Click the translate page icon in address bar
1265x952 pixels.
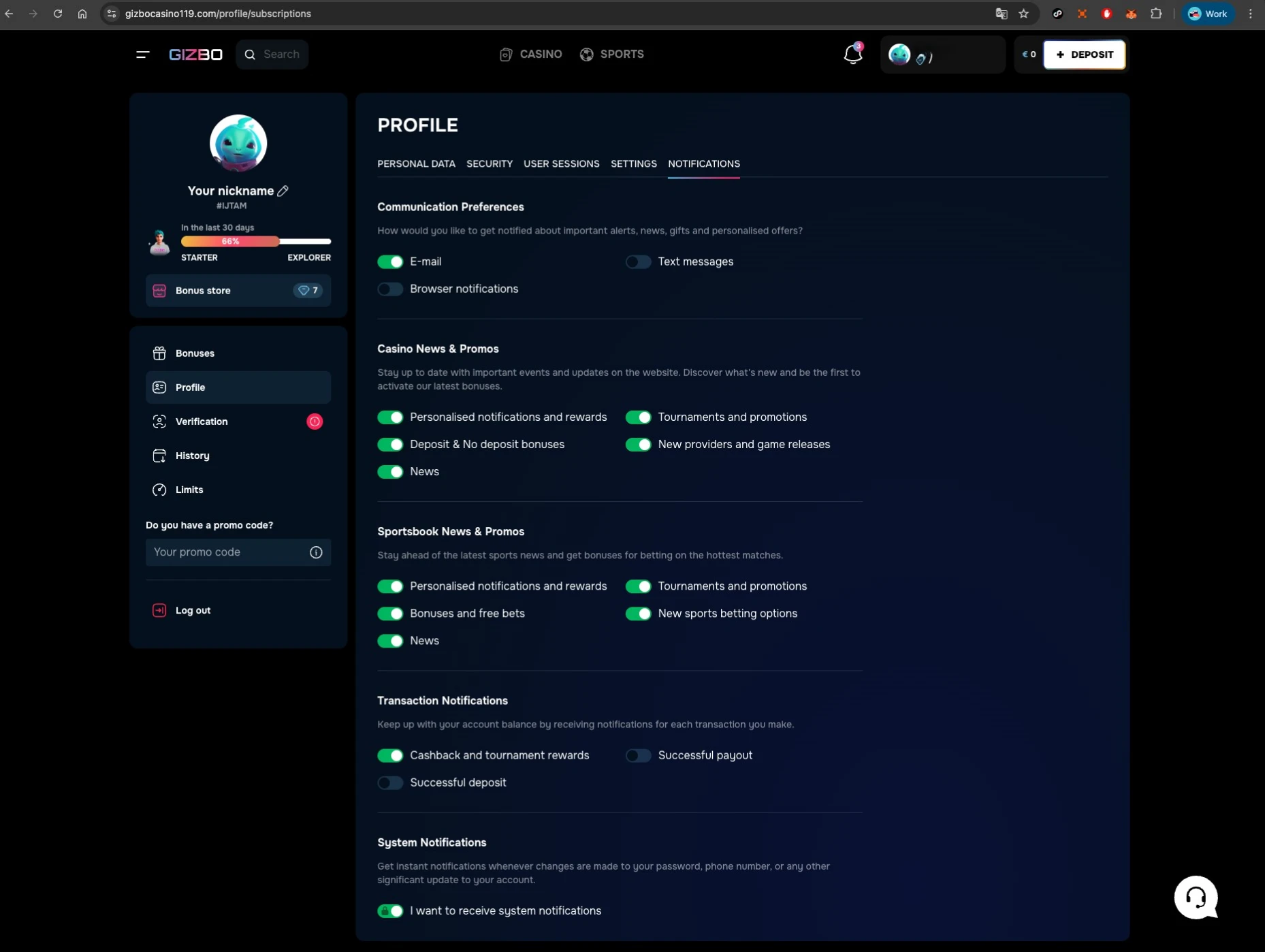[x=1002, y=14]
